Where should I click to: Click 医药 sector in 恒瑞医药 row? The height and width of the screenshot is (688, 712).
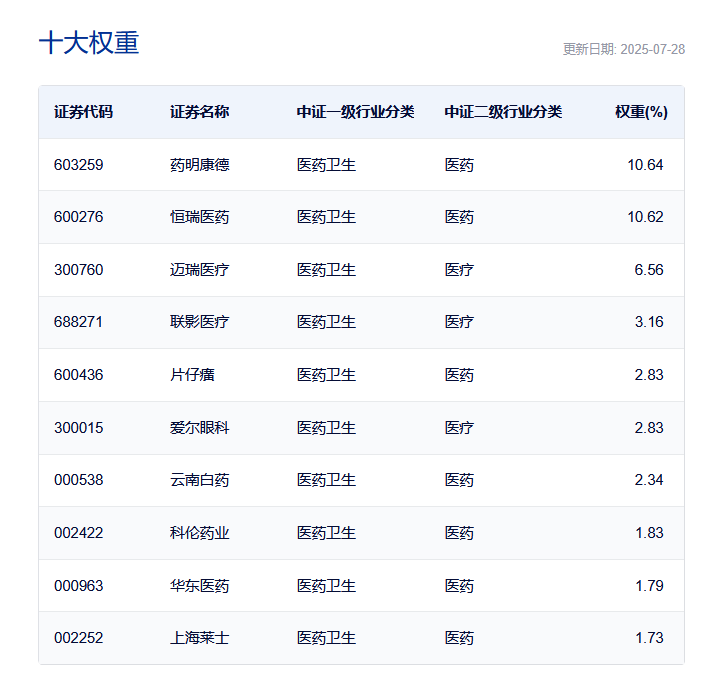459,217
